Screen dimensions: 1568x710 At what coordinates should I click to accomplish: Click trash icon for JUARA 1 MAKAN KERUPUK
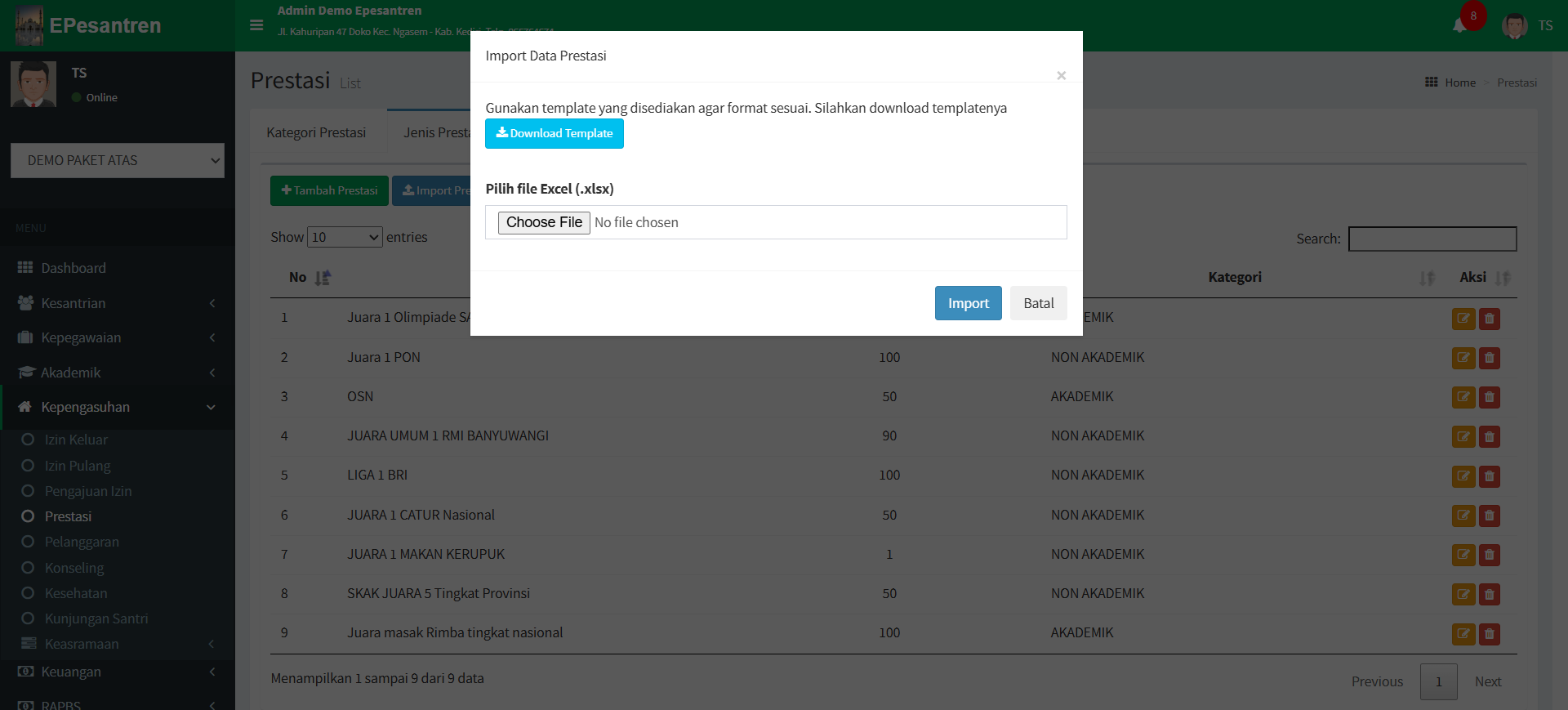point(1489,555)
